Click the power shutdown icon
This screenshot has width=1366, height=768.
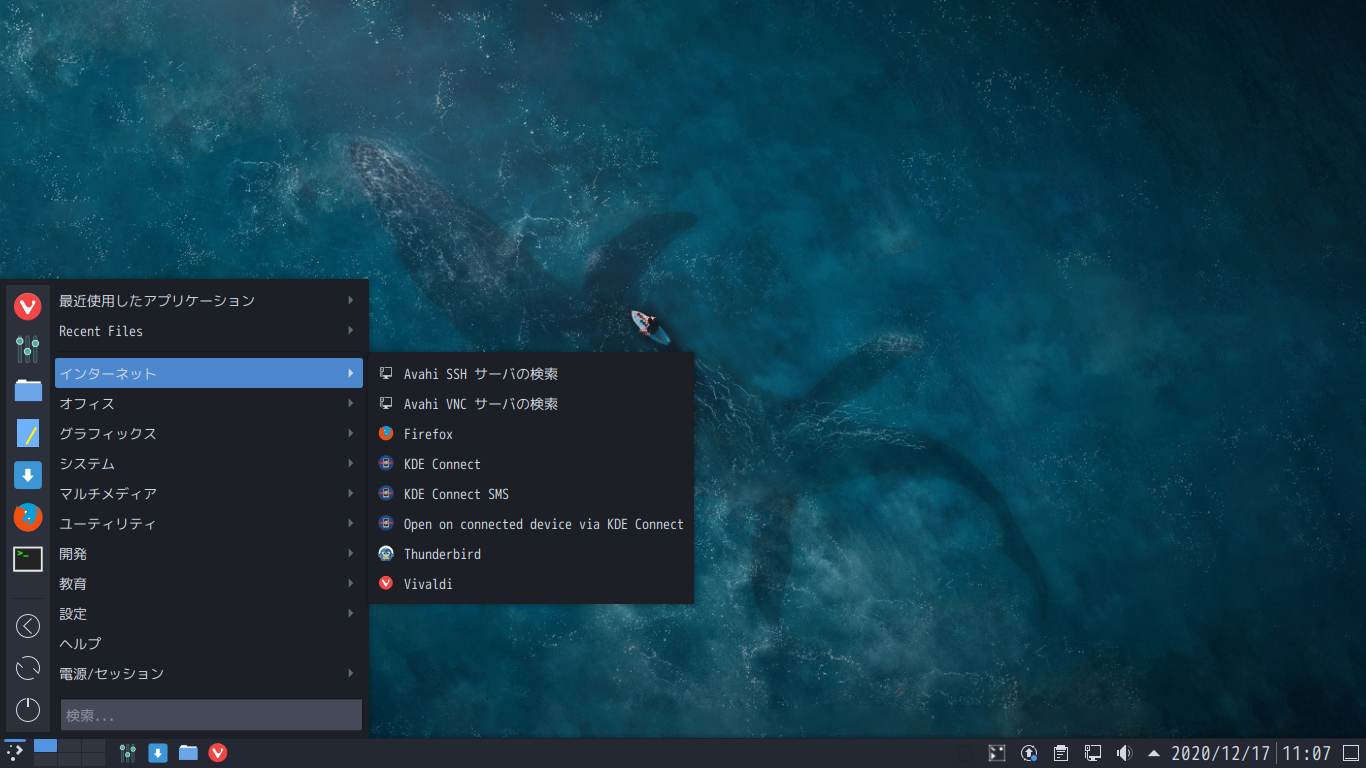pyautogui.click(x=28, y=710)
